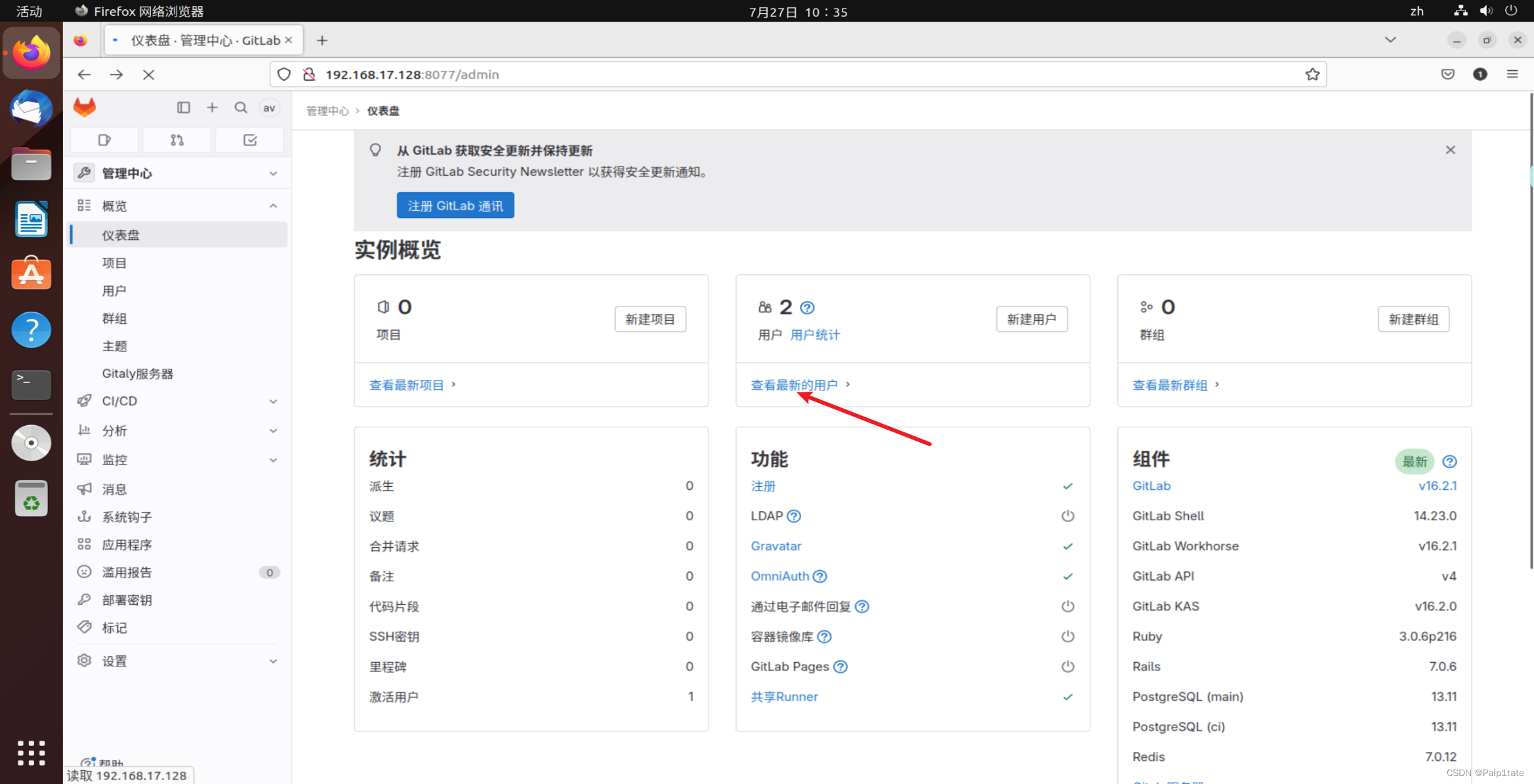Screen dimensions: 1534x784
Task: Select 用户 in the sidebar
Action: pyautogui.click(x=177, y=291)
